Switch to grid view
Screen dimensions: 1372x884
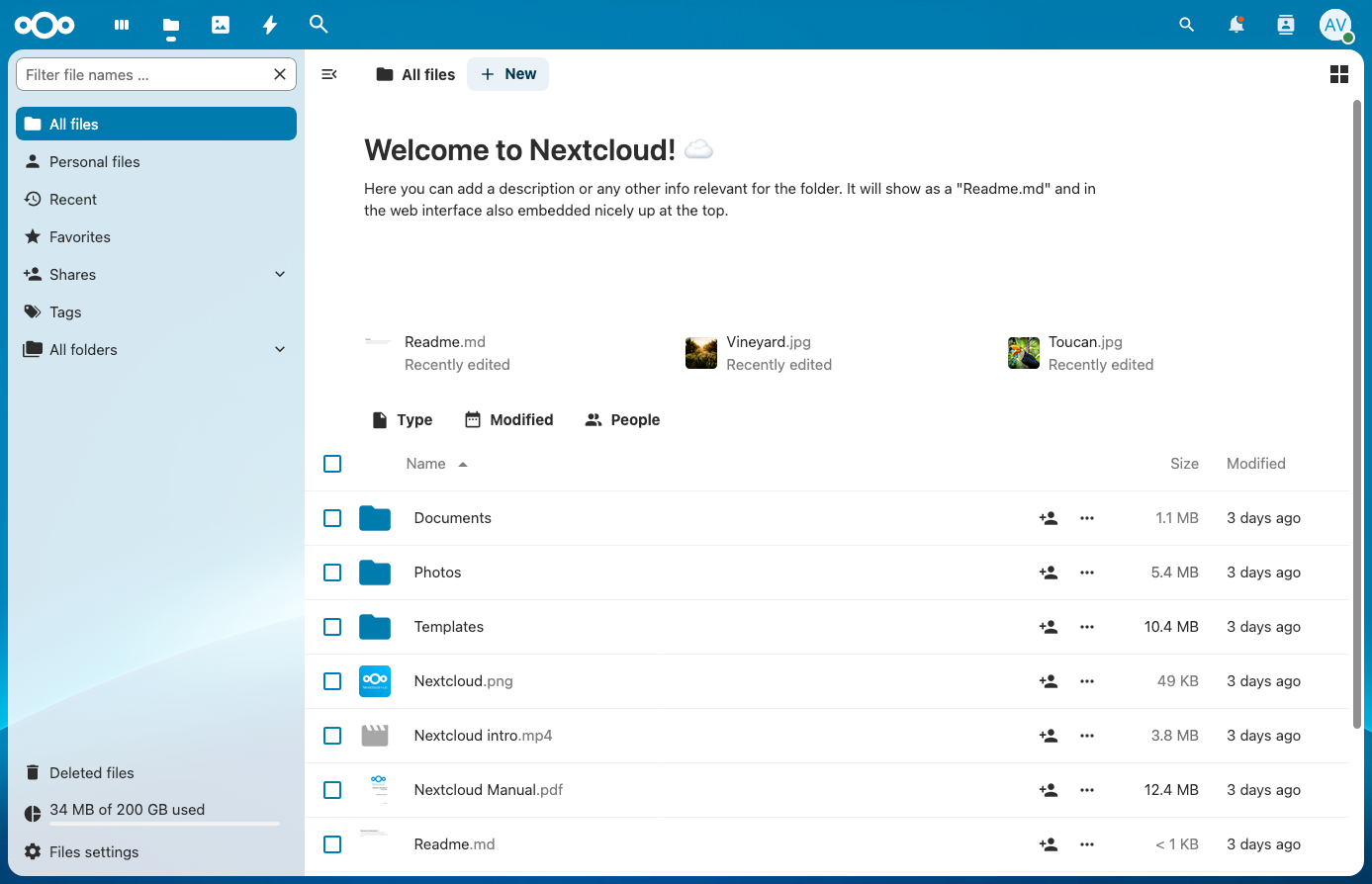tap(1339, 74)
